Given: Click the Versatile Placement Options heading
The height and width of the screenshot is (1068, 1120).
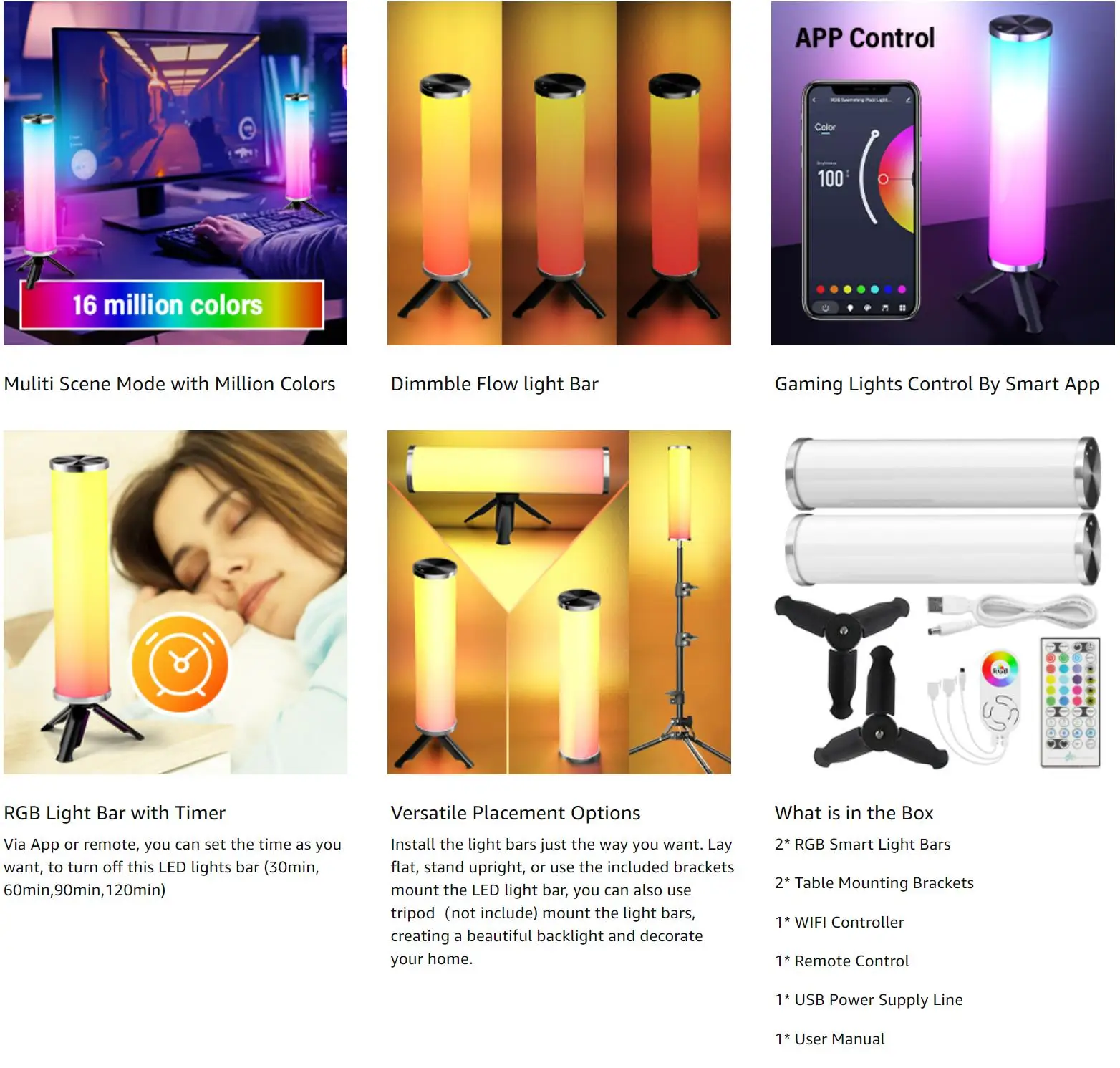Looking at the screenshot, I should [x=516, y=813].
